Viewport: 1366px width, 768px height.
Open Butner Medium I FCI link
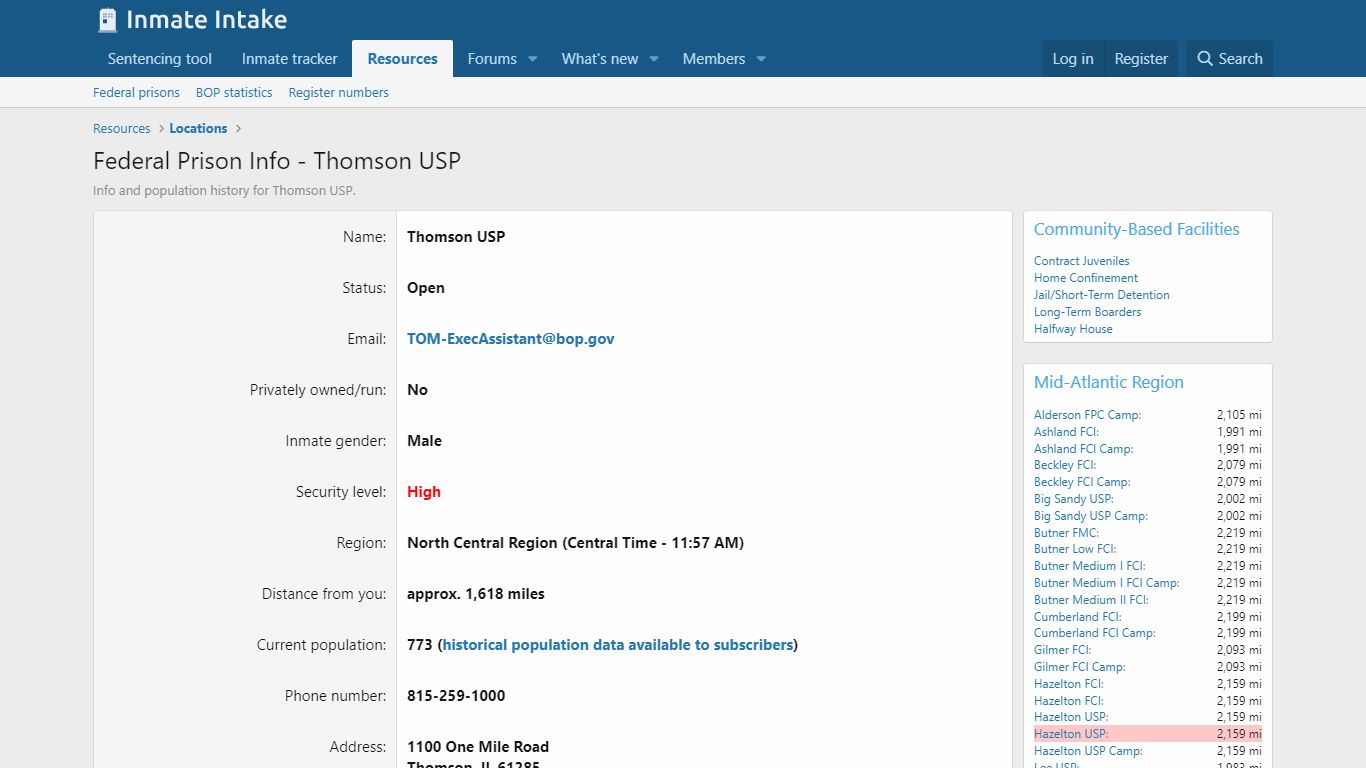(x=1090, y=566)
